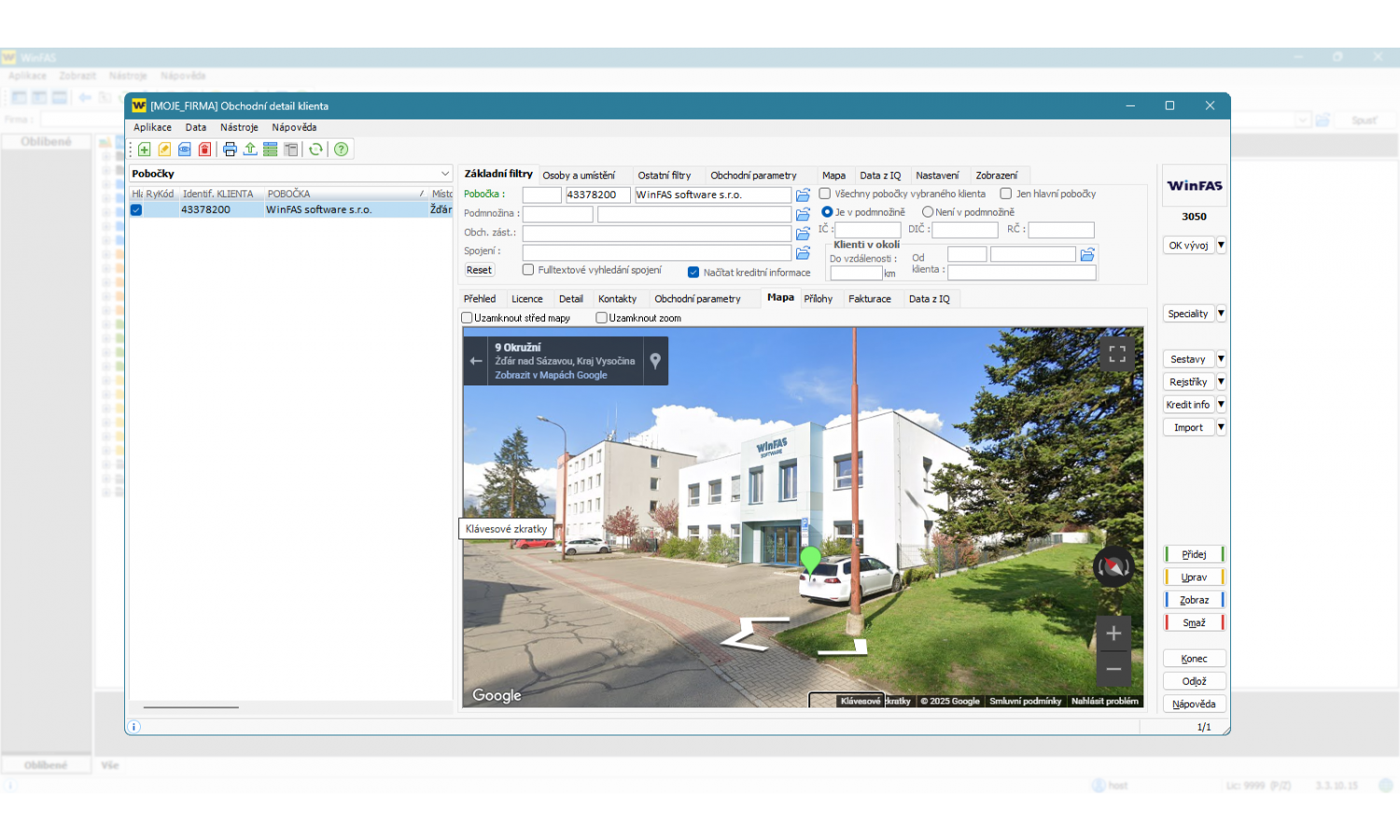Open Zobrazit v Mapách Google link

click(551, 376)
